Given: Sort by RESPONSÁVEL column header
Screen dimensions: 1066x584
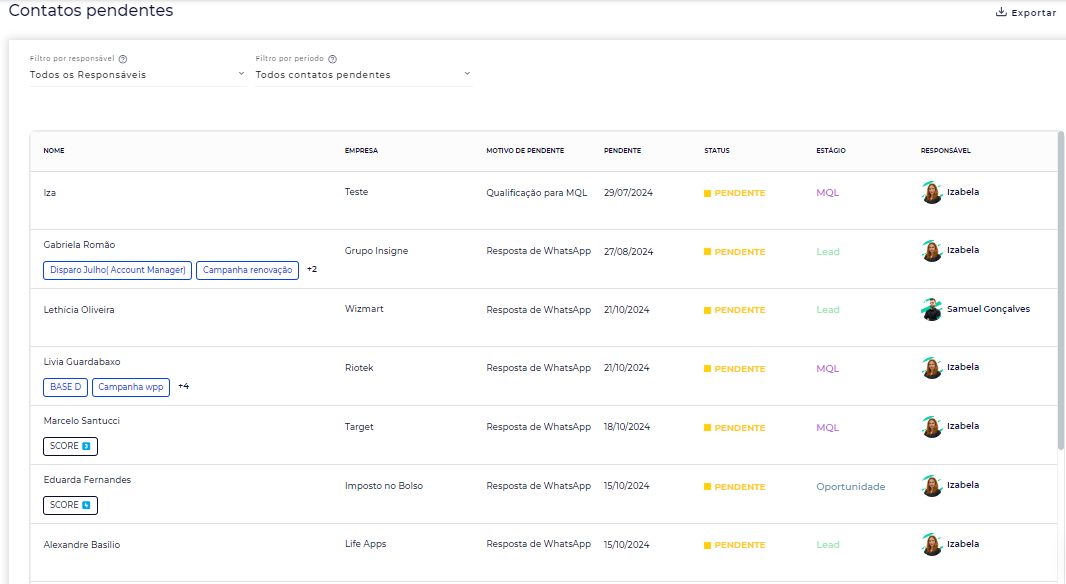Looking at the screenshot, I should (x=946, y=150).
